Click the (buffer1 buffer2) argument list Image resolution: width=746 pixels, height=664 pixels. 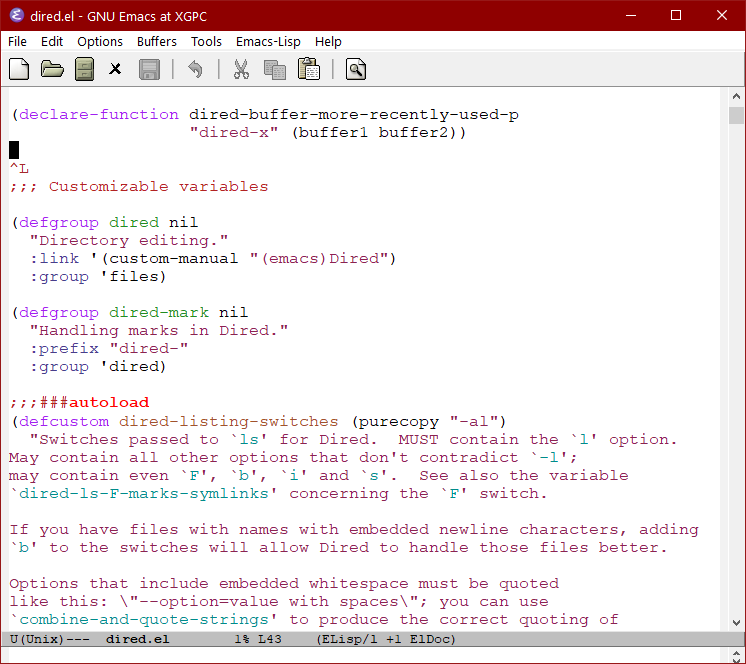[x=374, y=133]
